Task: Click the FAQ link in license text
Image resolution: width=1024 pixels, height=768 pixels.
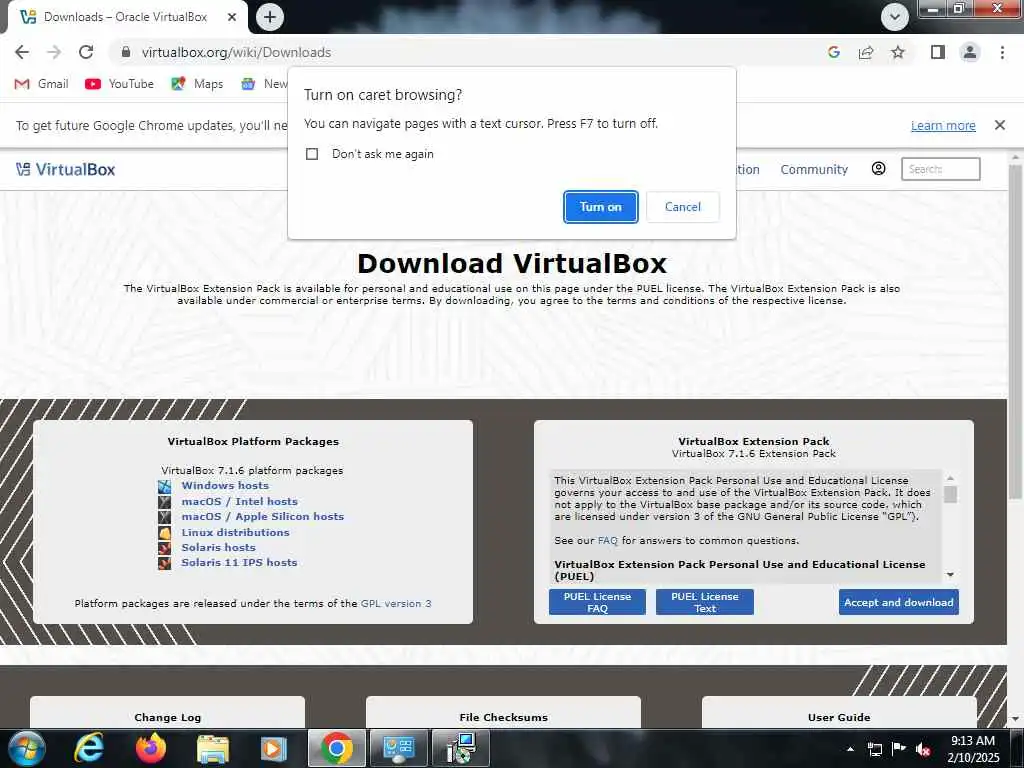Action: (x=607, y=541)
